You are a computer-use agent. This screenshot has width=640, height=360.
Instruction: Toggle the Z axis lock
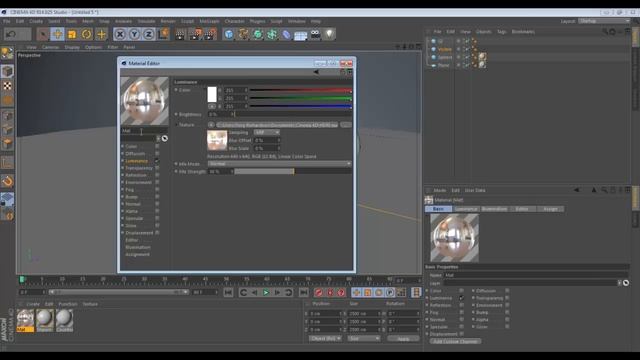[149, 34]
